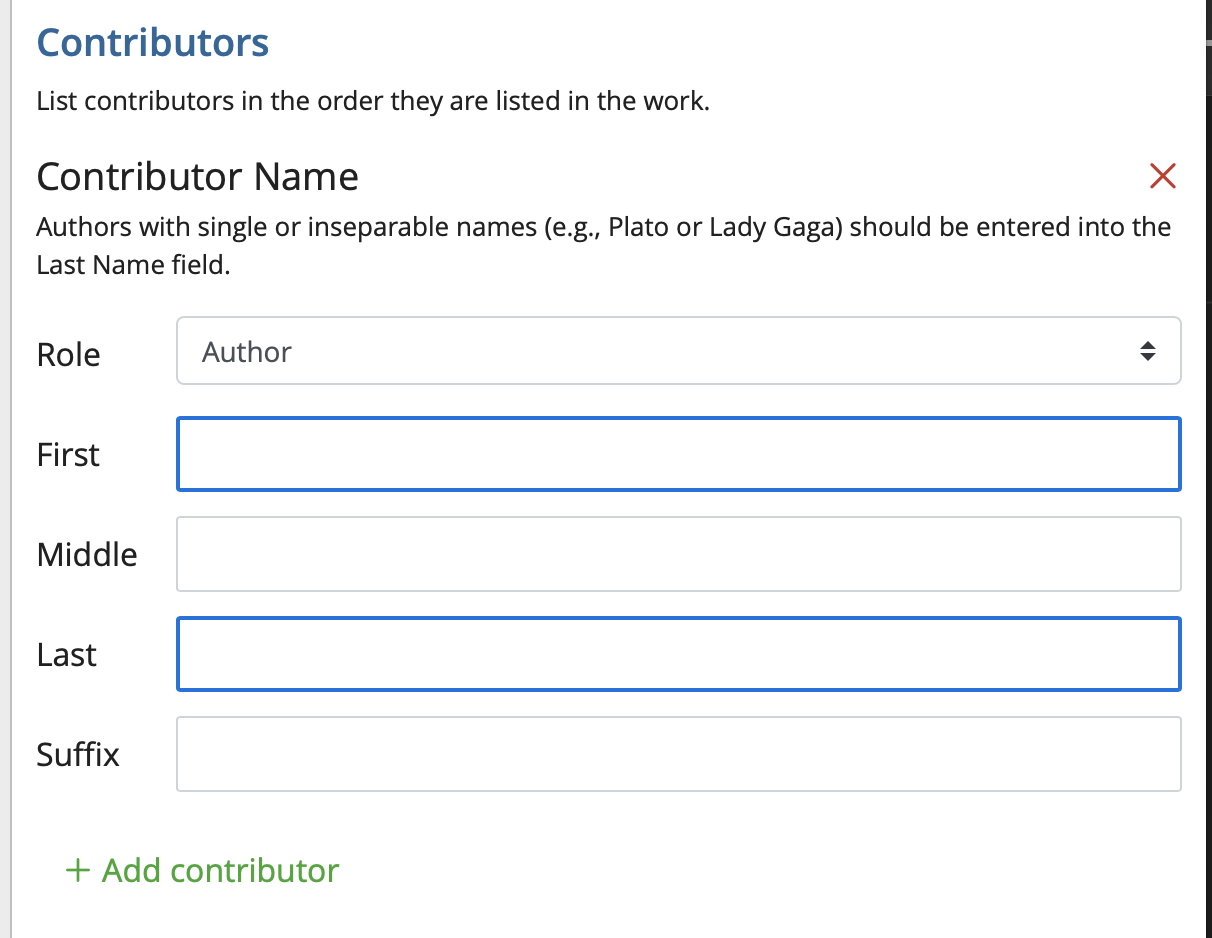Click the green plus icon
This screenshot has width=1212, height=938.
77,870
